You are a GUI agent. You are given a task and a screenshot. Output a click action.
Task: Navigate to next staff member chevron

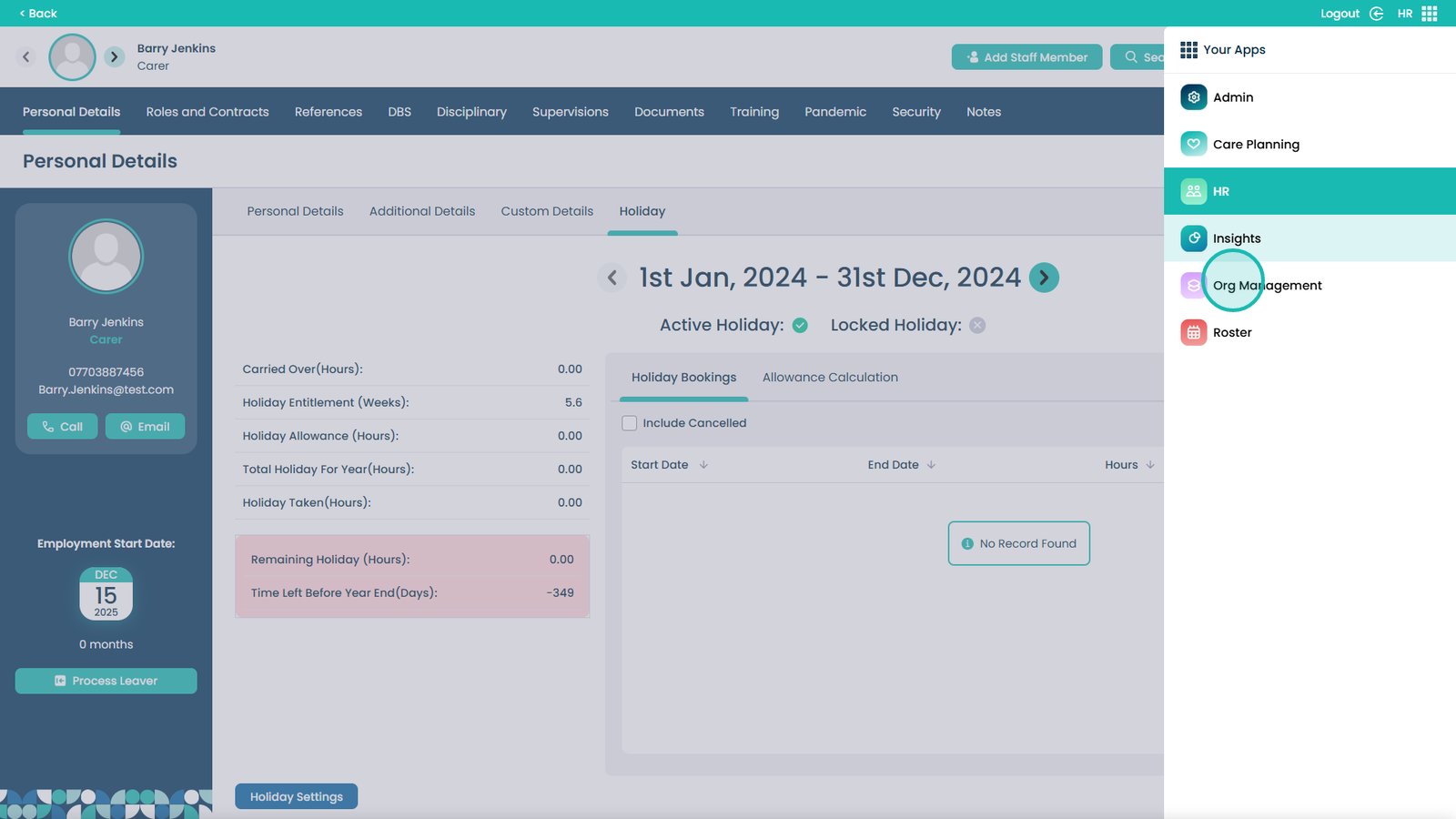[114, 56]
